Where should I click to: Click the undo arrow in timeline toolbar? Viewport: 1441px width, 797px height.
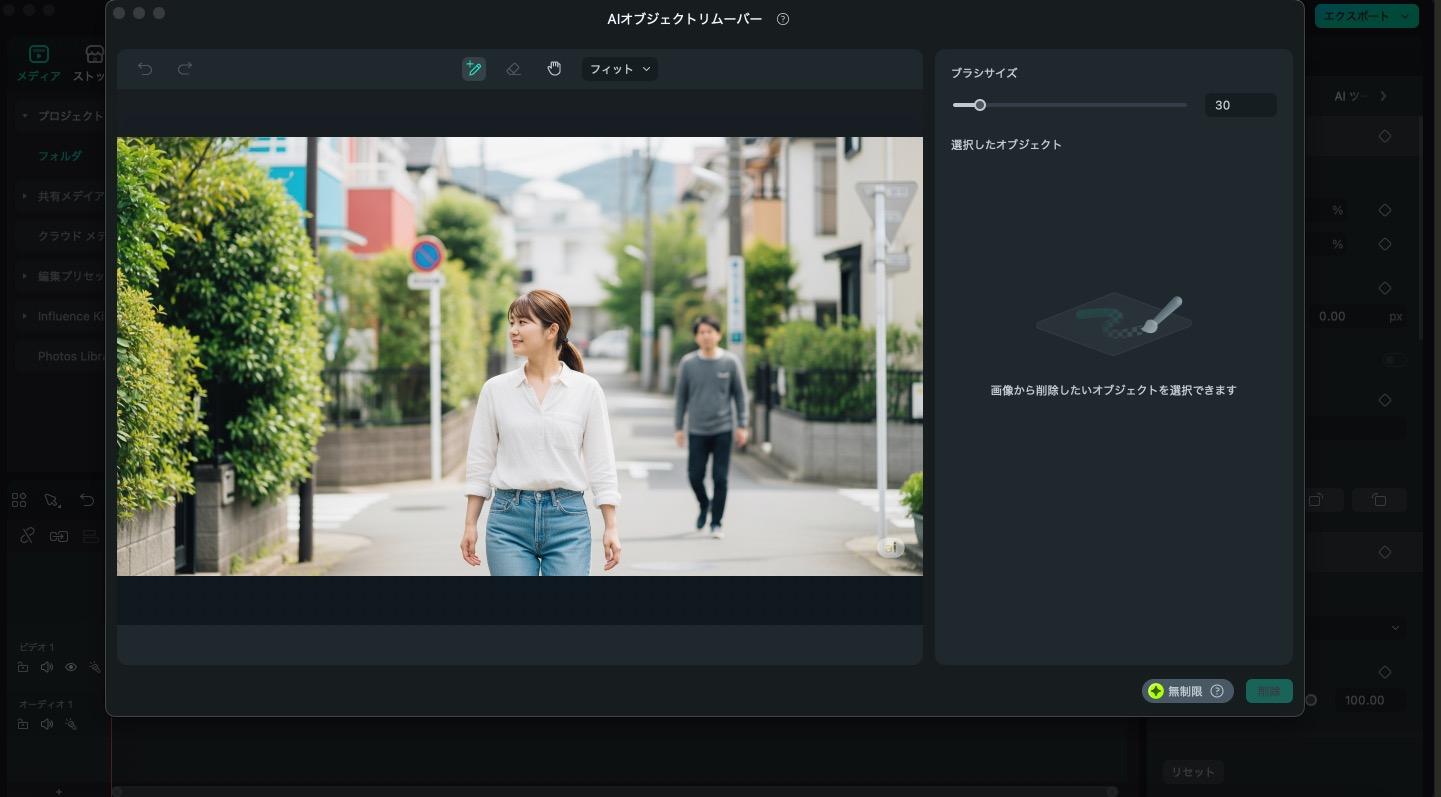coord(87,500)
